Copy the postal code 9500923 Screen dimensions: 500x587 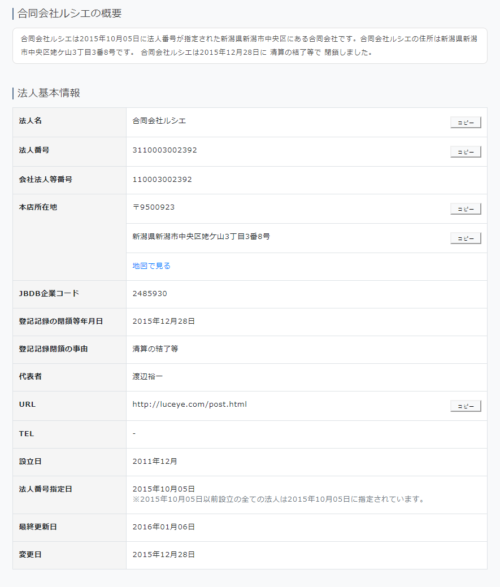(466, 209)
